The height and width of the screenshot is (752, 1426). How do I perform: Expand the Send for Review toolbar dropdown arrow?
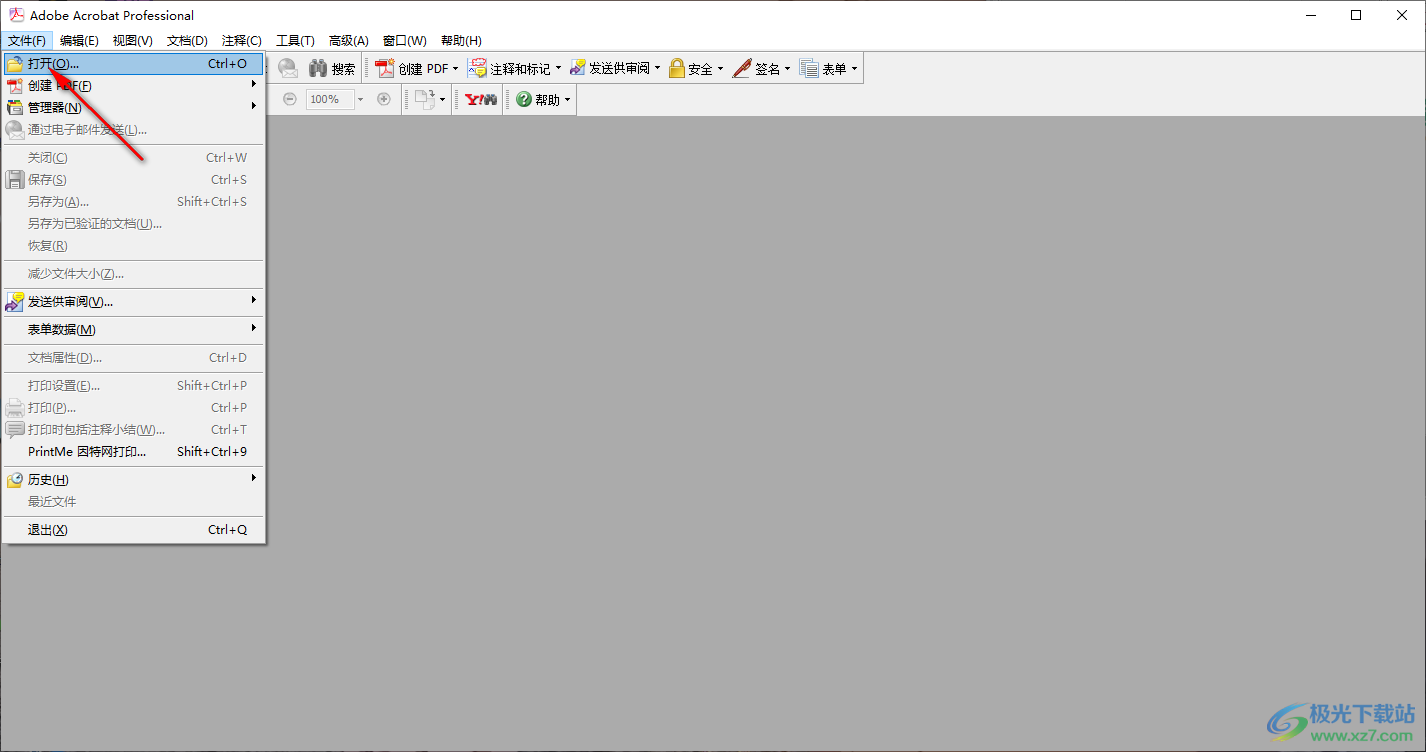657,69
